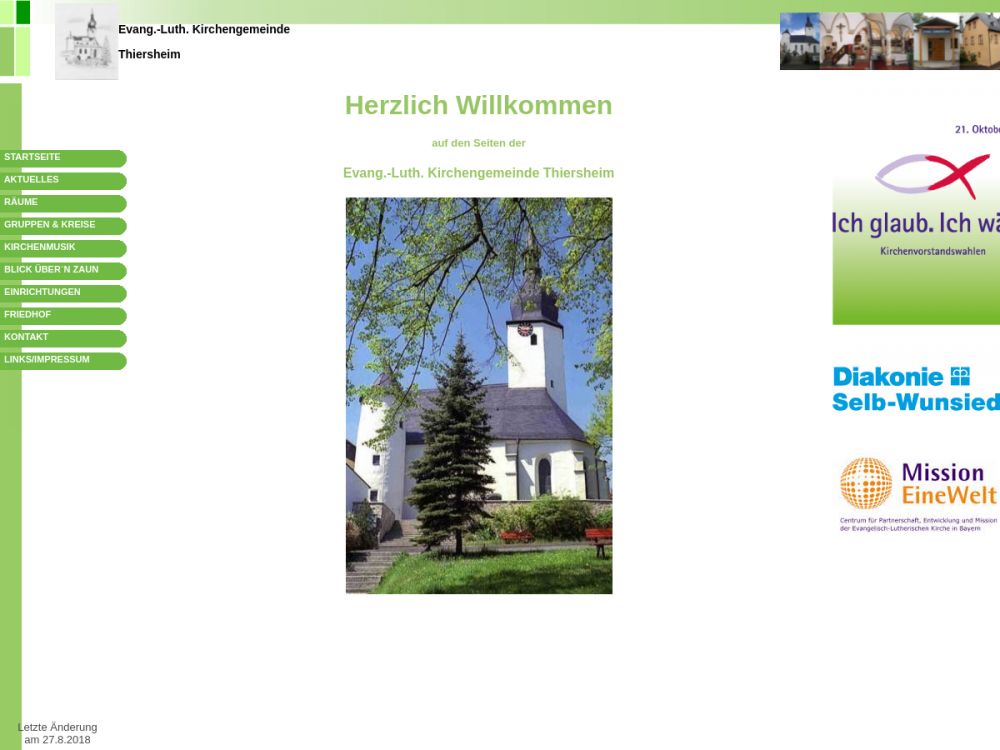Image resolution: width=1000 pixels, height=750 pixels.
Task: Click the orange Mission EineWelt globe icon
Action: pyautogui.click(x=865, y=483)
